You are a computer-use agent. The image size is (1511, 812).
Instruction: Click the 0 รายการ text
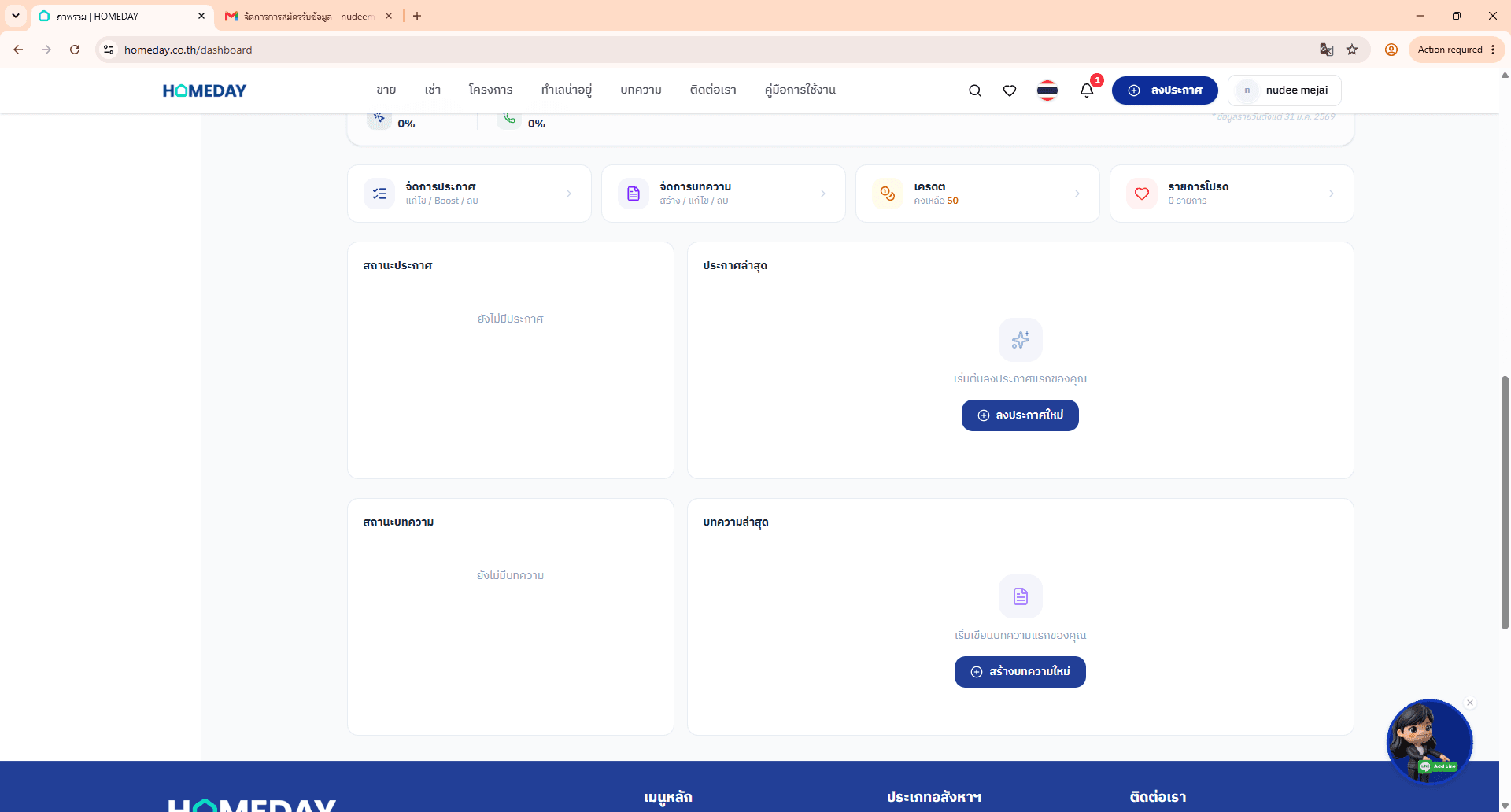[x=1188, y=201]
